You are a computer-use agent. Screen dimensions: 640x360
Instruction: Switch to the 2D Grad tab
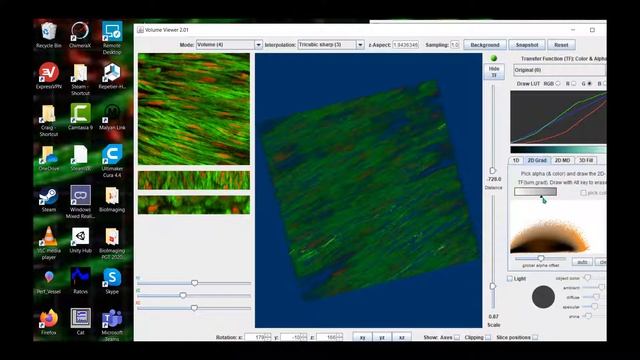click(x=537, y=160)
